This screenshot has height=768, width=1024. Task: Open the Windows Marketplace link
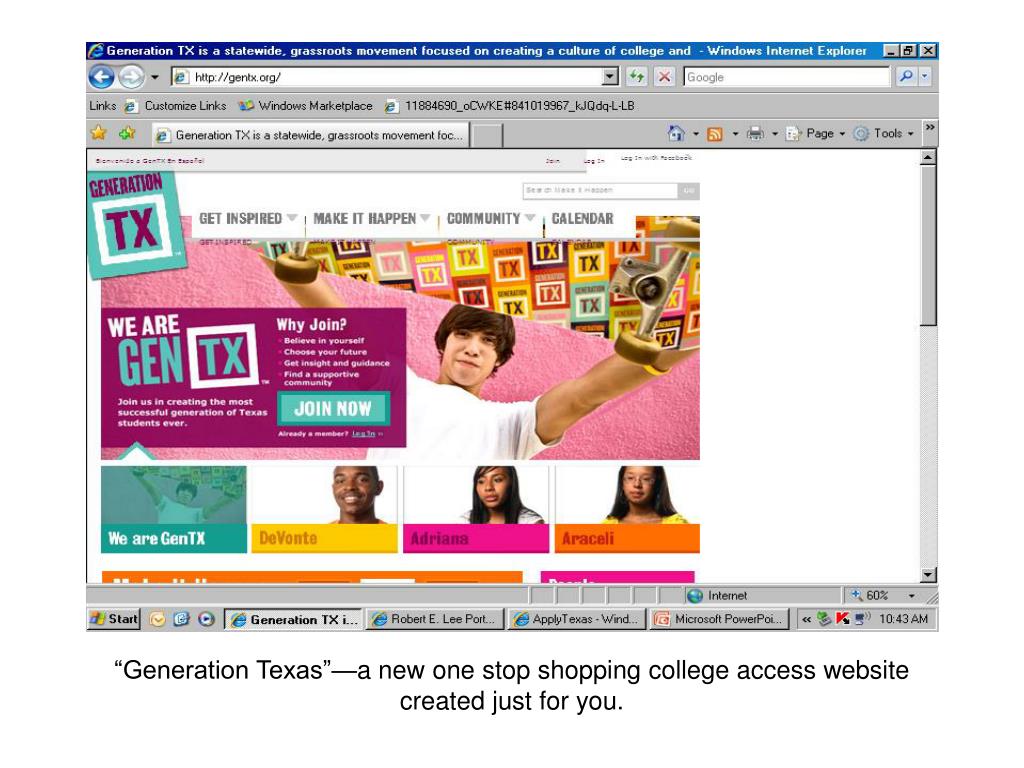point(306,106)
